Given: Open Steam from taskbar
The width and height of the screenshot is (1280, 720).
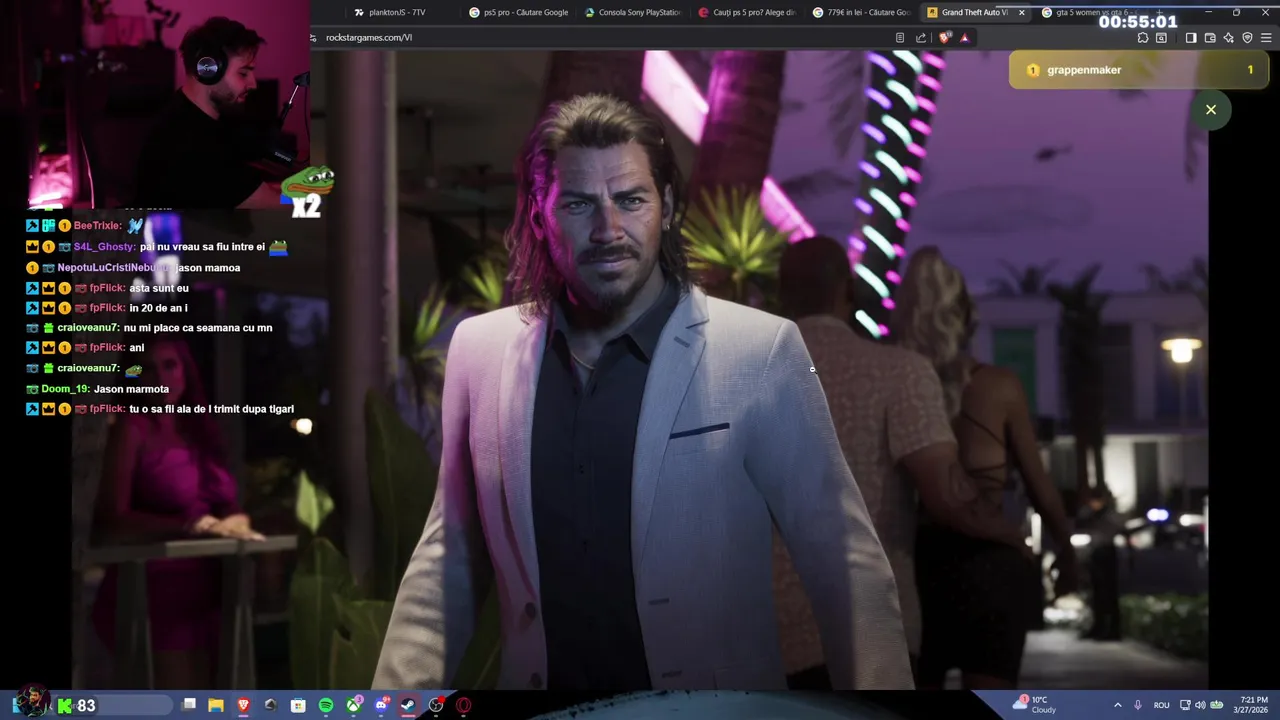Looking at the screenshot, I should click(408, 705).
